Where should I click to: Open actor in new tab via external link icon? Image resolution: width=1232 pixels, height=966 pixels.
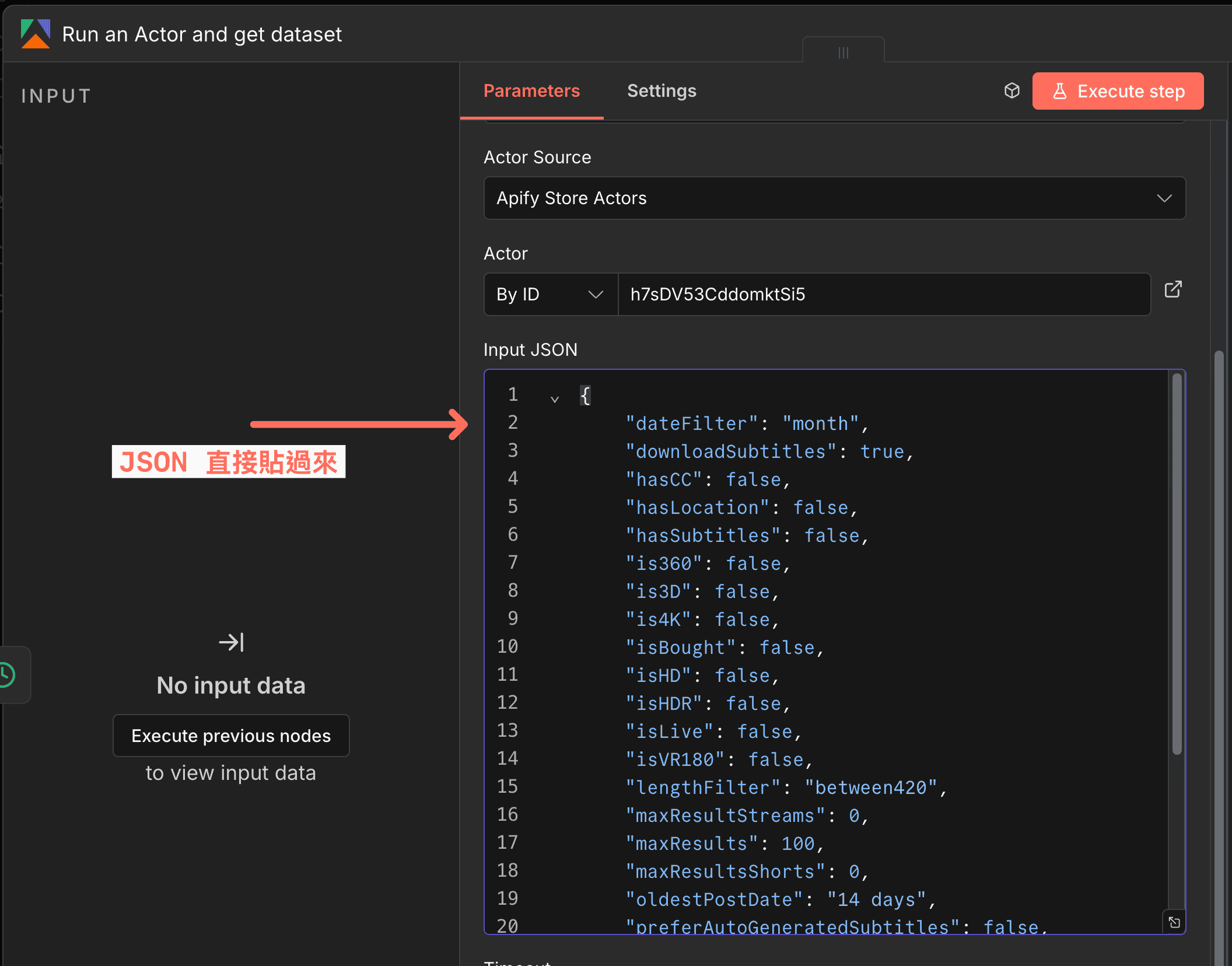click(1173, 290)
